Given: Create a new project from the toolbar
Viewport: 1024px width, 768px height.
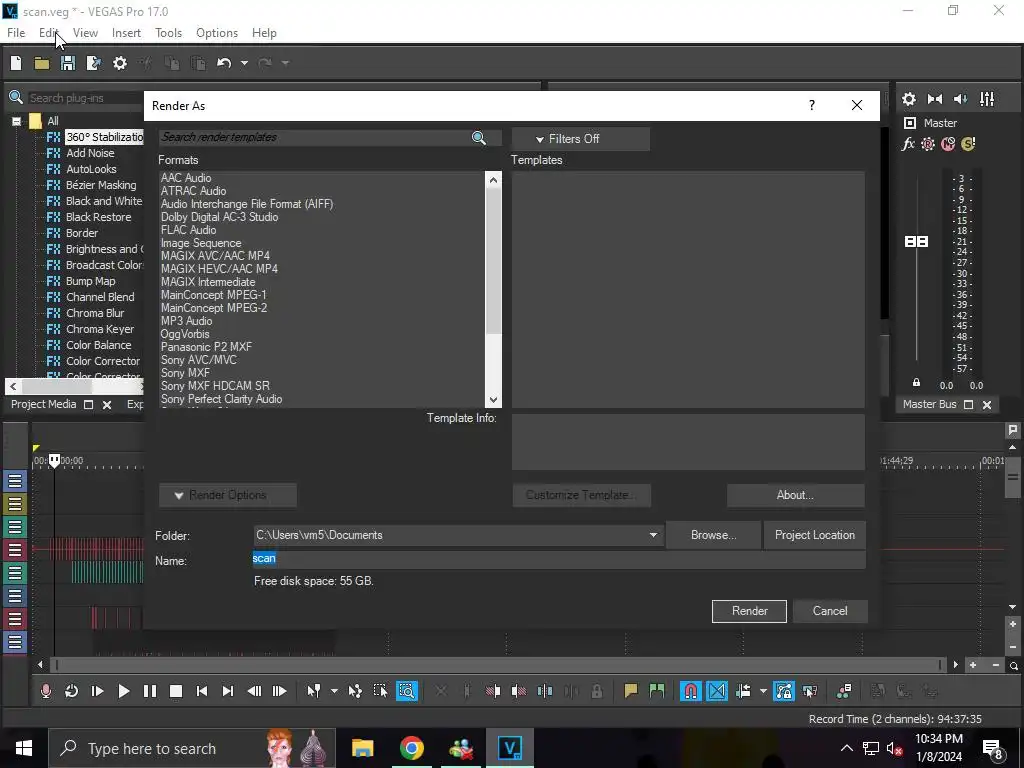Looking at the screenshot, I should 16,63.
